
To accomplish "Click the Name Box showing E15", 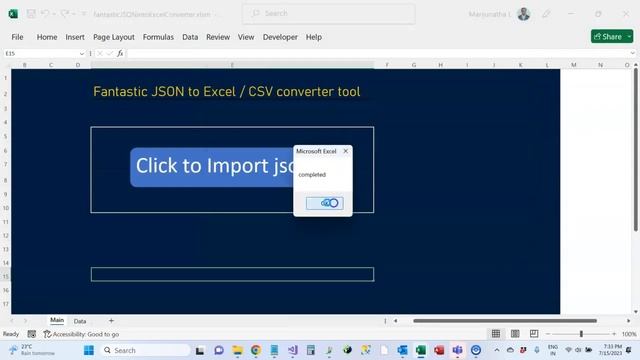I will [41, 53].
